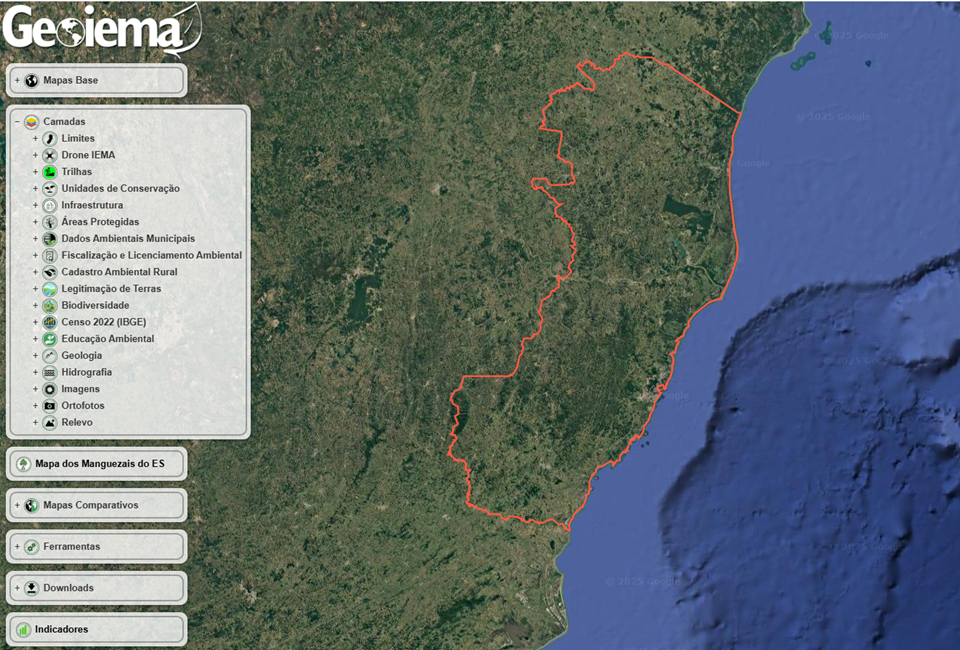
Task: Expand the Ferramentas panel
Action: click(17, 547)
